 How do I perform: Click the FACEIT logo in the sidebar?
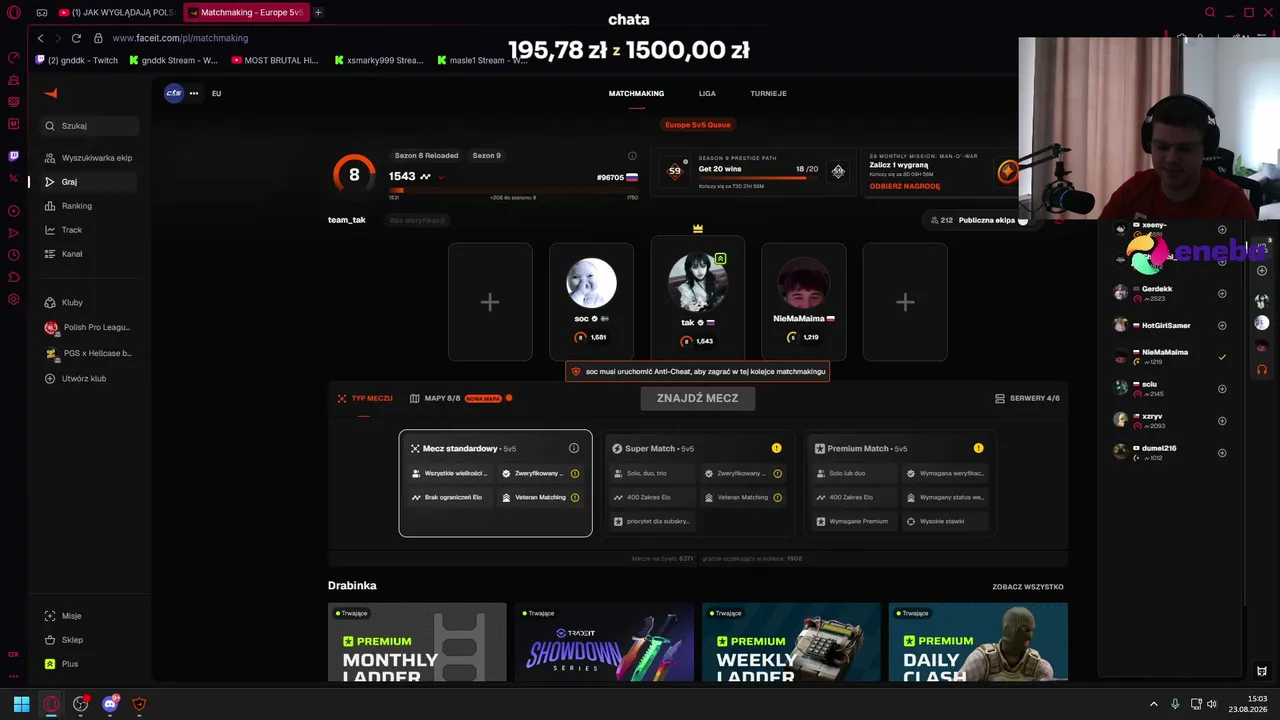[51, 93]
